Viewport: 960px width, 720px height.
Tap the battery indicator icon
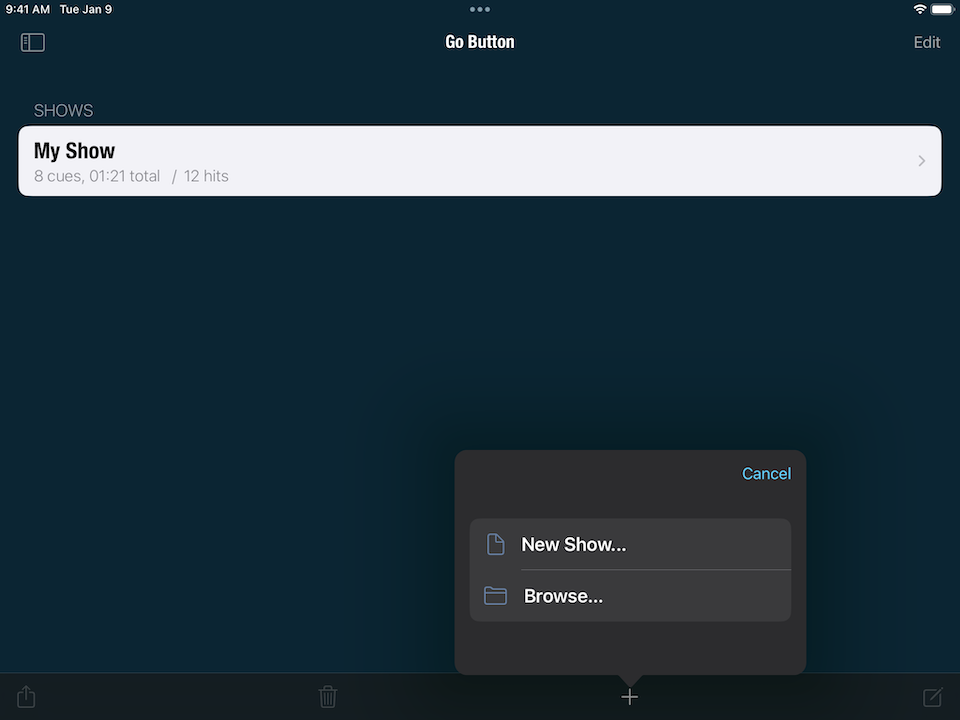click(943, 9)
